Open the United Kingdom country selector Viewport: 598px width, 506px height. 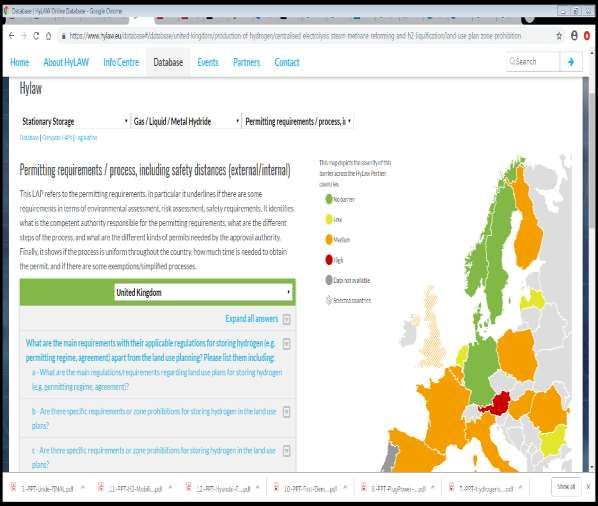click(203, 292)
